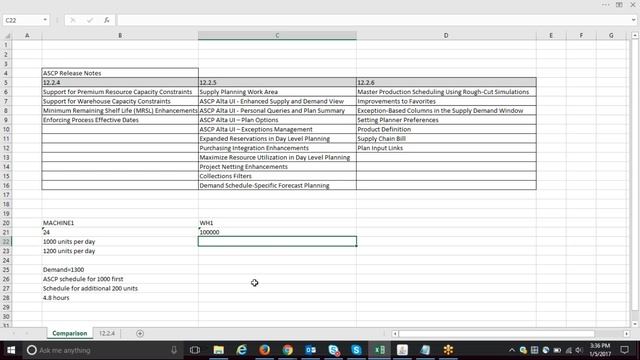The width and height of the screenshot is (640, 360).
Task: Select column F header
Action: 581,36
